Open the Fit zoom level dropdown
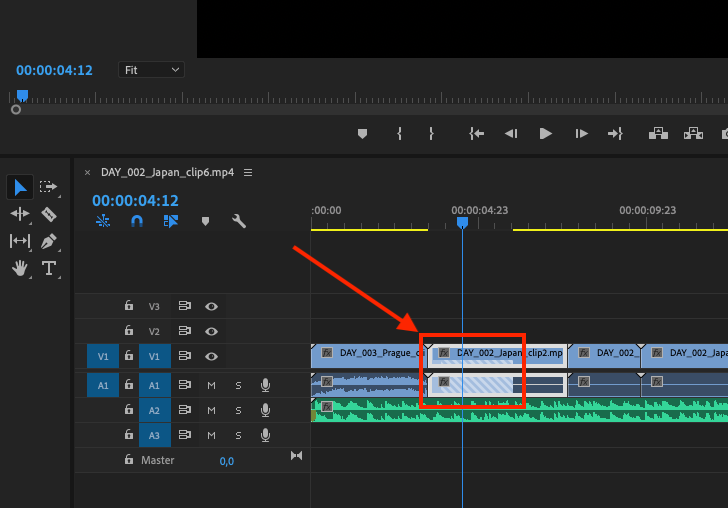This screenshot has height=508, width=728. pos(151,70)
